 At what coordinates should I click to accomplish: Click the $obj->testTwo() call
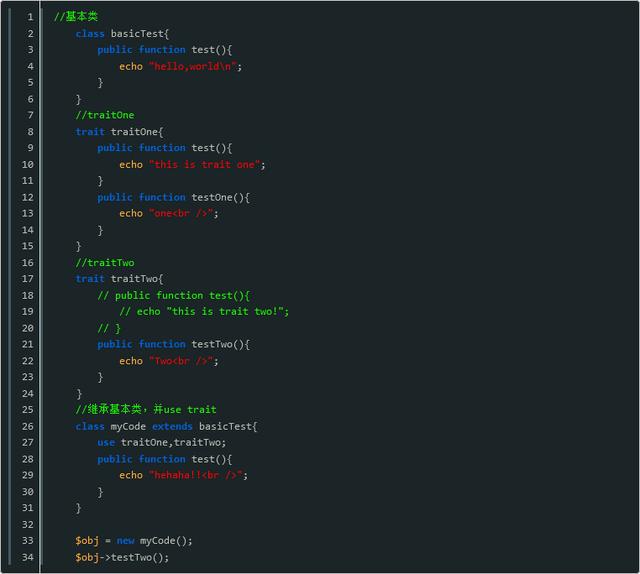coord(122,557)
